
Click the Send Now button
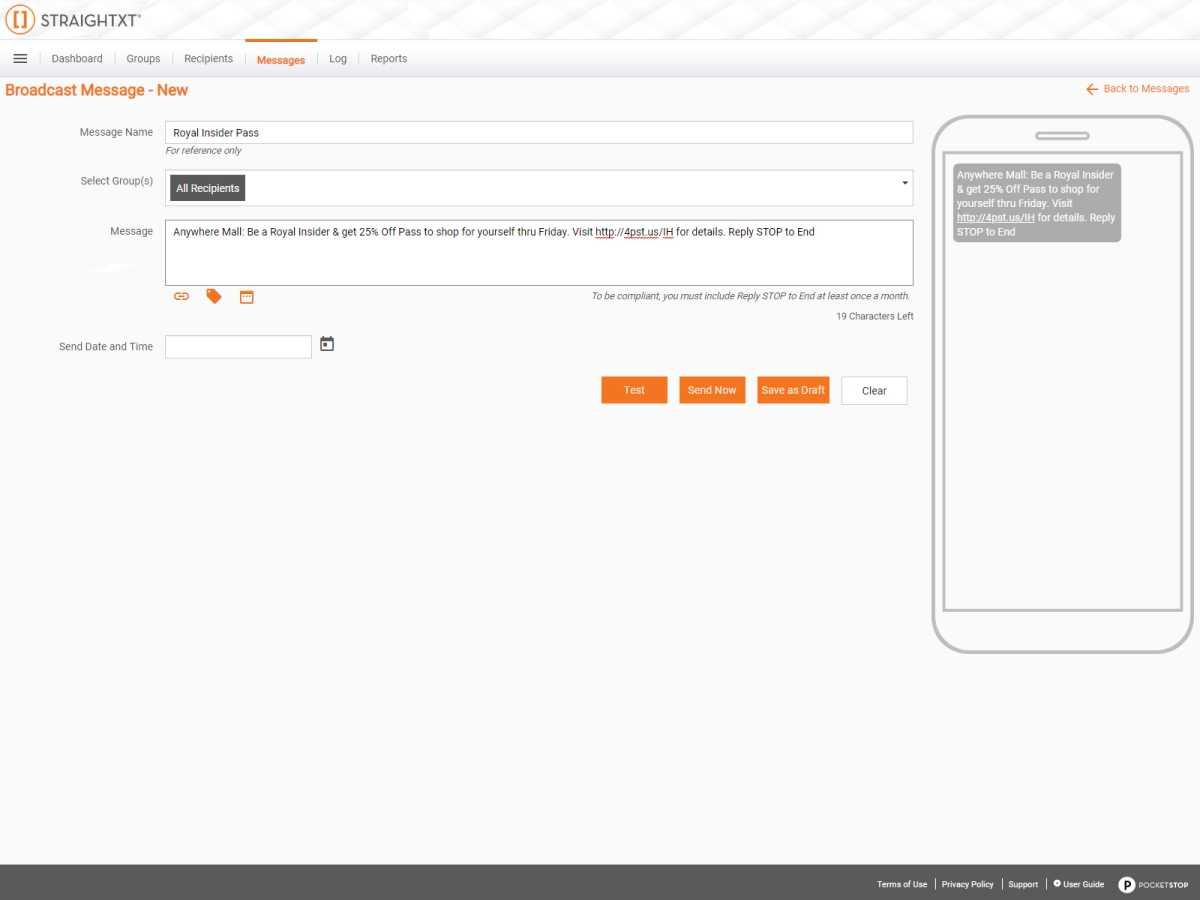pos(712,390)
